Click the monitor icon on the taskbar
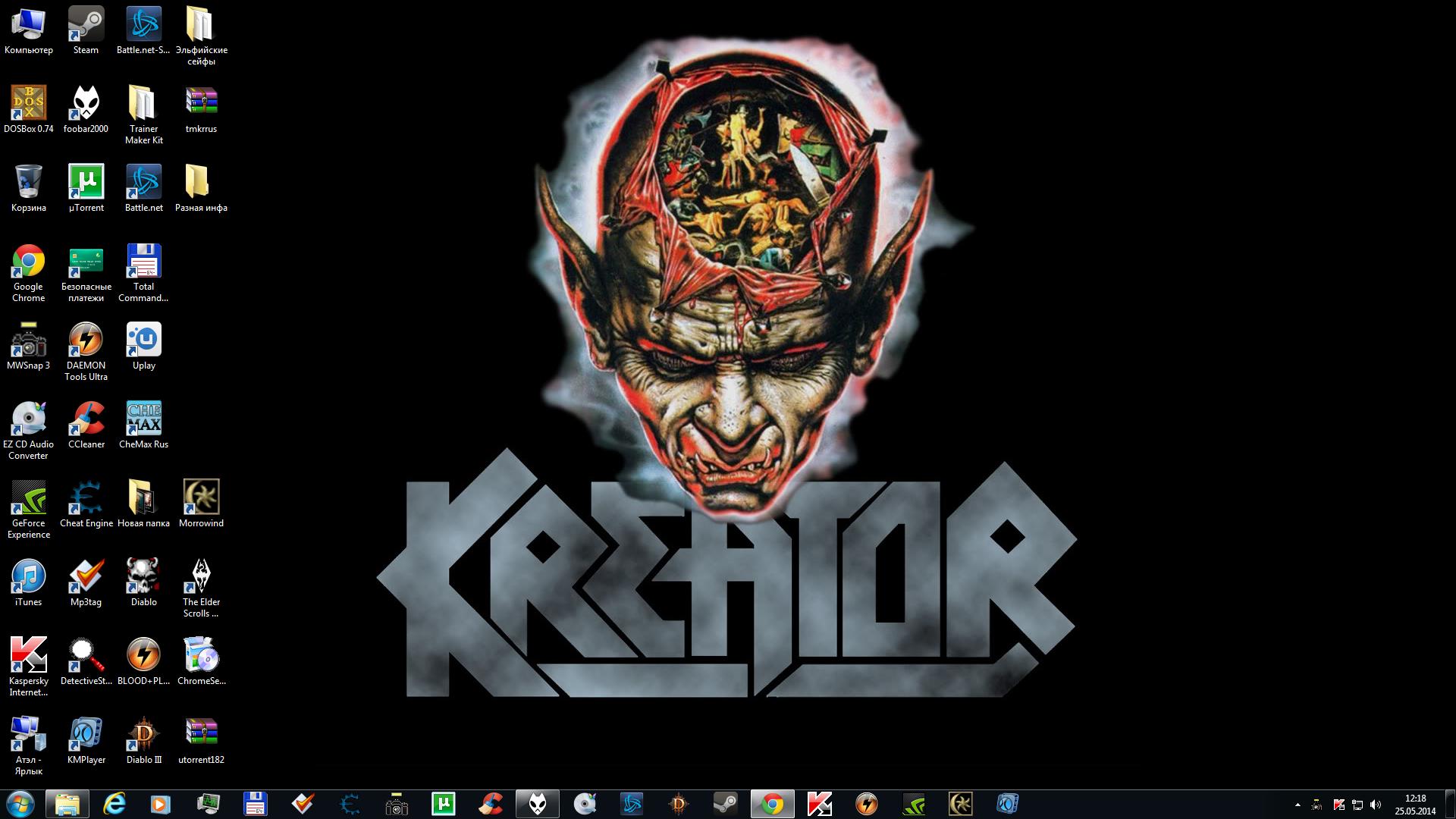This screenshot has height=819, width=1456. (x=208, y=804)
